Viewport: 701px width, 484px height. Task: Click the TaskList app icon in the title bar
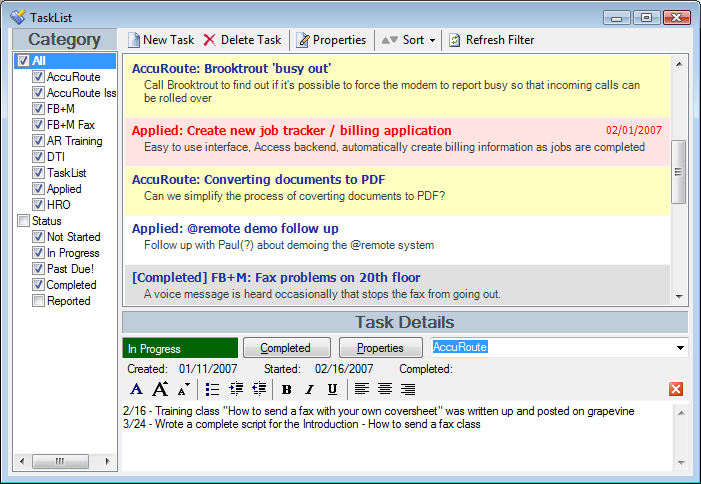point(18,17)
